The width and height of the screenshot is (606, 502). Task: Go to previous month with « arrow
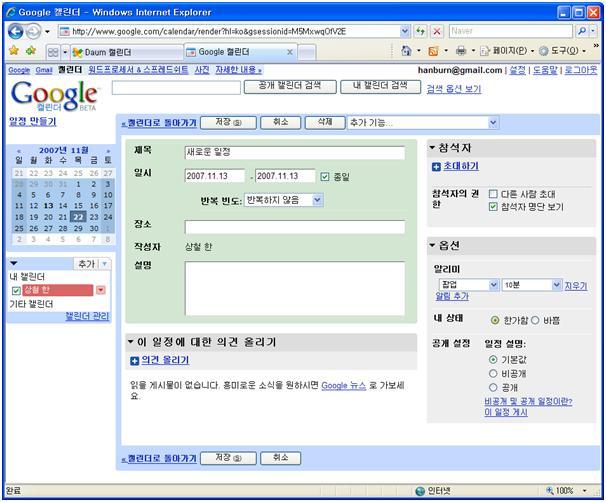click(x=19, y=151)
